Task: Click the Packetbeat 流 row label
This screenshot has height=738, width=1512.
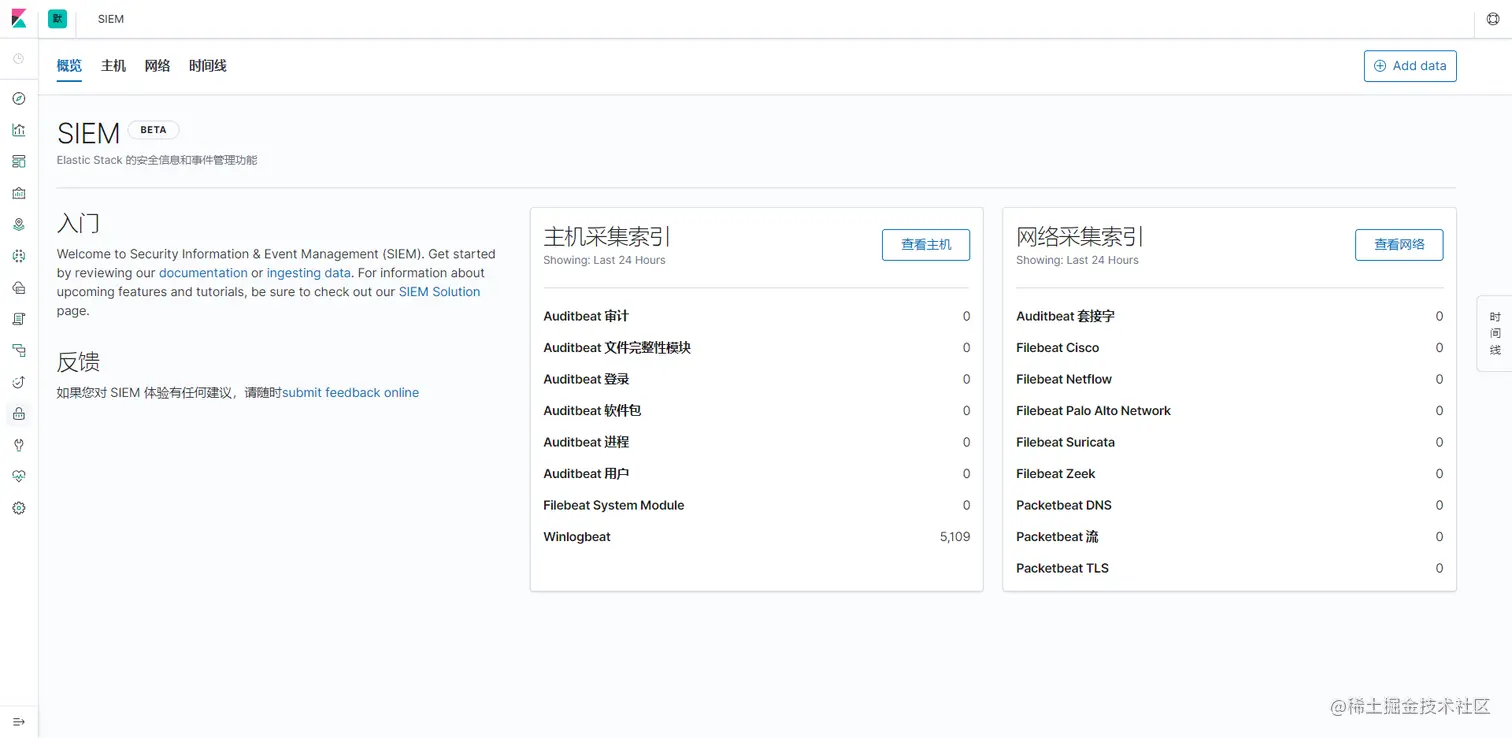Action: point(1057,537)
